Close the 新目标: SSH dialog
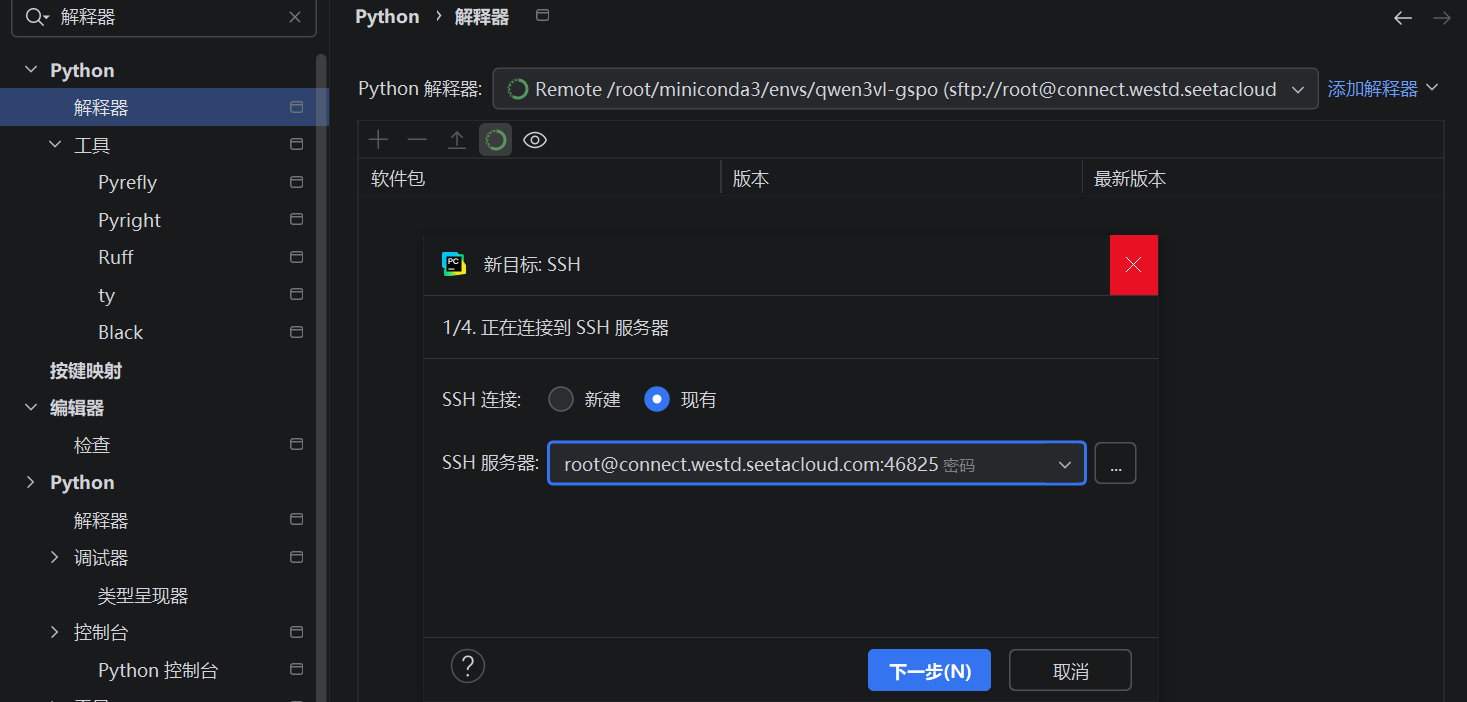This screenshot has width=1467, height=702. point(1134,265)
